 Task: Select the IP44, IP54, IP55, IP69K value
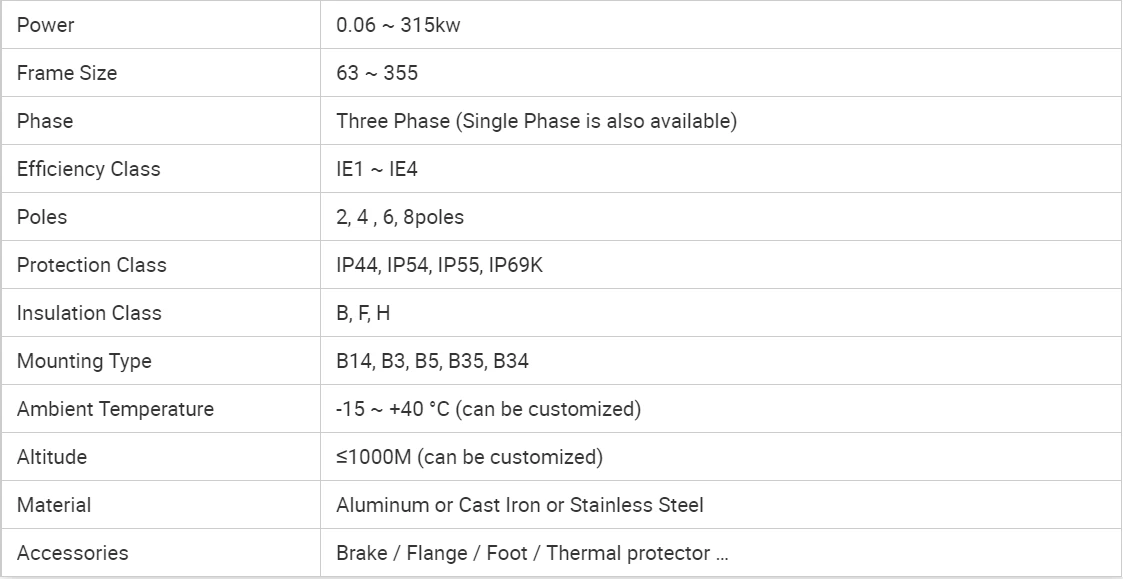[440, 265]
